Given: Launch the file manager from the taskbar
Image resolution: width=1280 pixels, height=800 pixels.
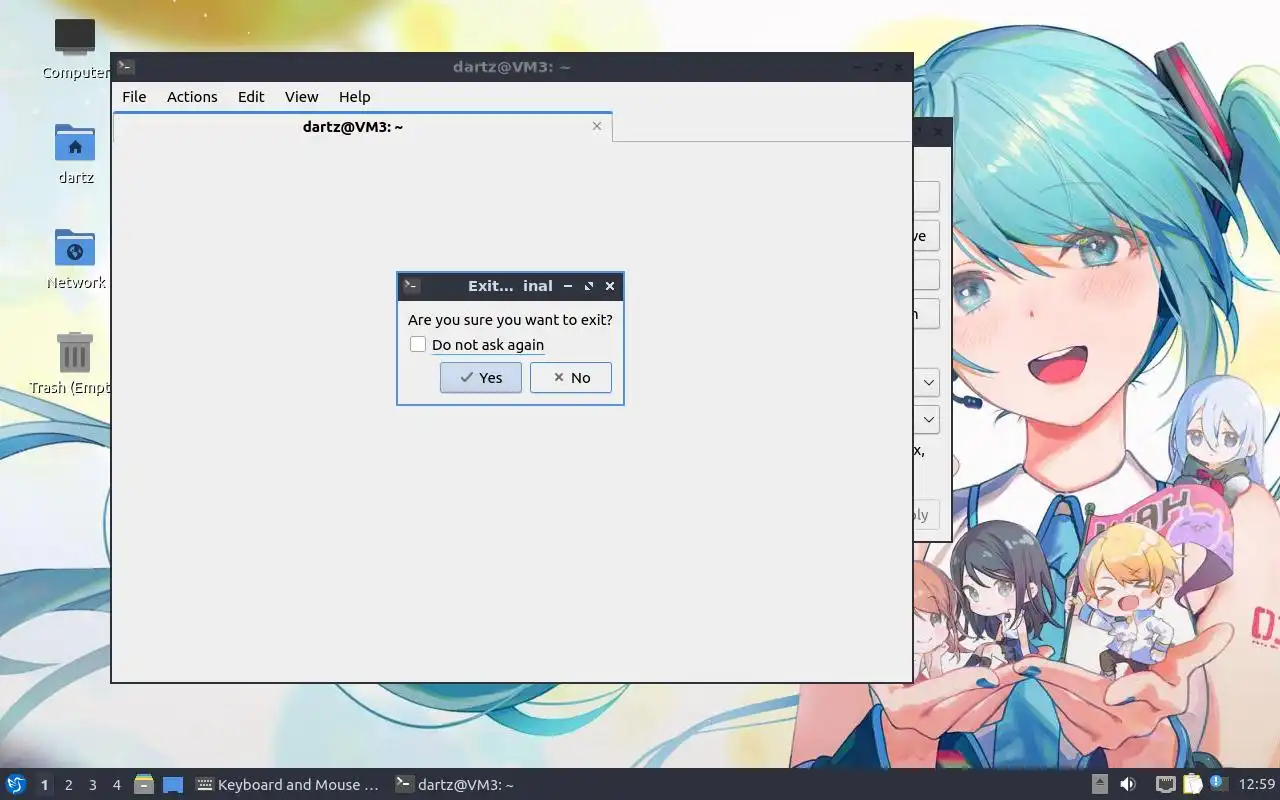Looking at the screenshot, I should tap(144, 785).
